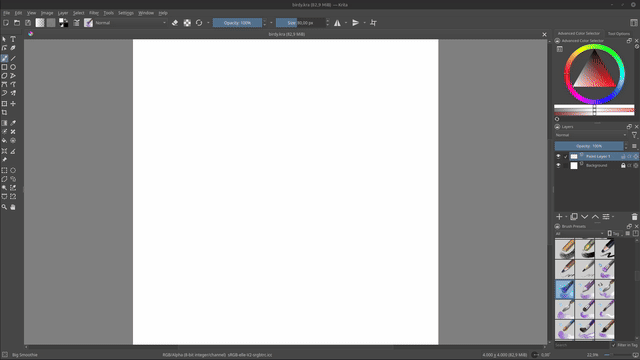Hide the Background layer with its eye icon
This screenshot has width=640, height=360.
(558, 165)
